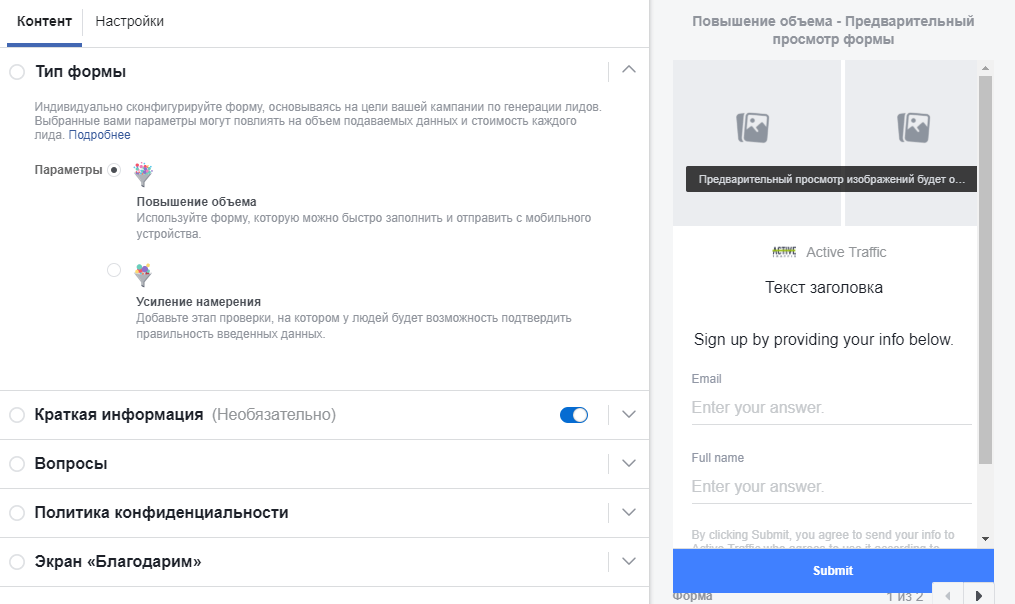Open the Контент tab
1015x604 pixels.
(44, 21)
